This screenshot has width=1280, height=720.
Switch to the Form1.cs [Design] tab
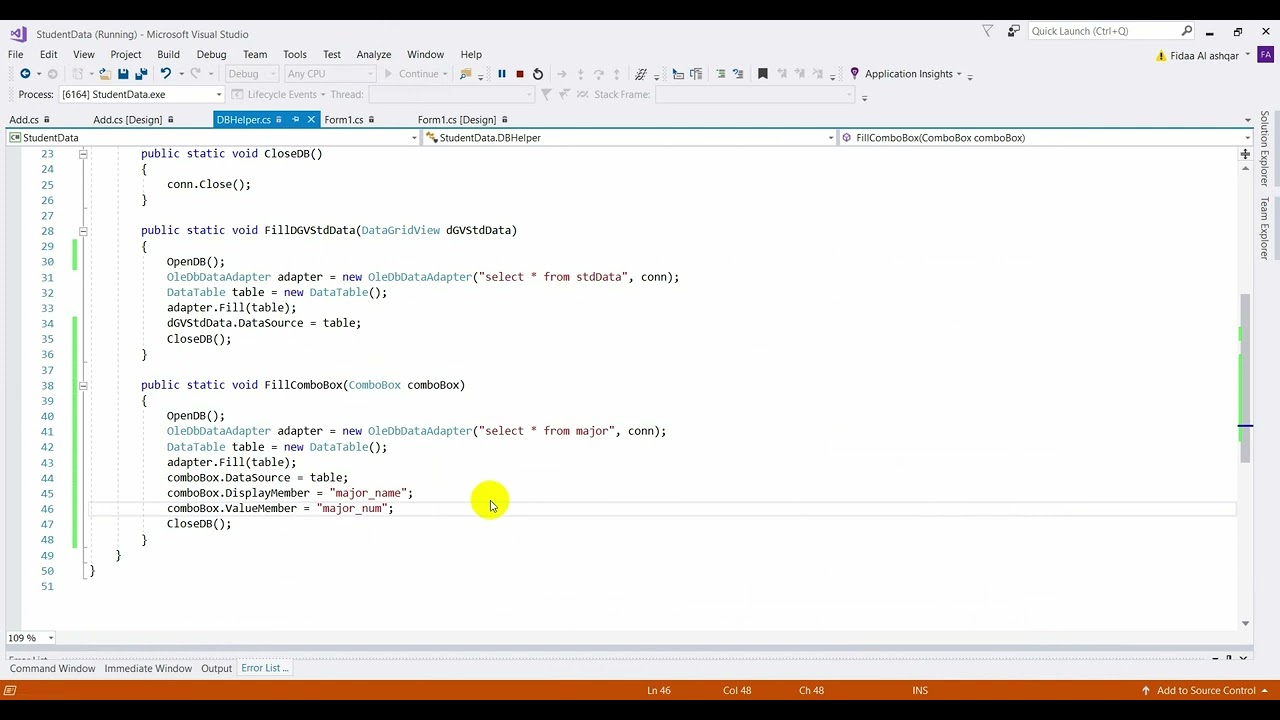(456, 120)
